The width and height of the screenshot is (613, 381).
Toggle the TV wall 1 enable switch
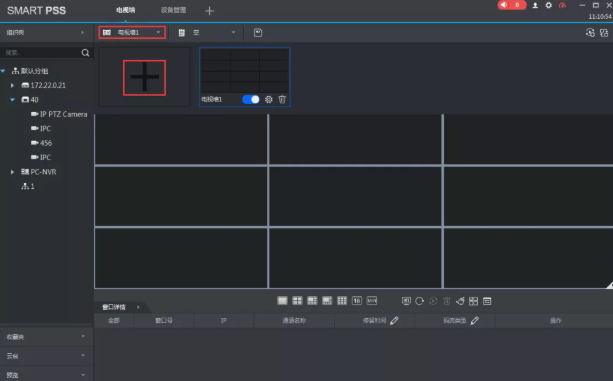(251, 99)
